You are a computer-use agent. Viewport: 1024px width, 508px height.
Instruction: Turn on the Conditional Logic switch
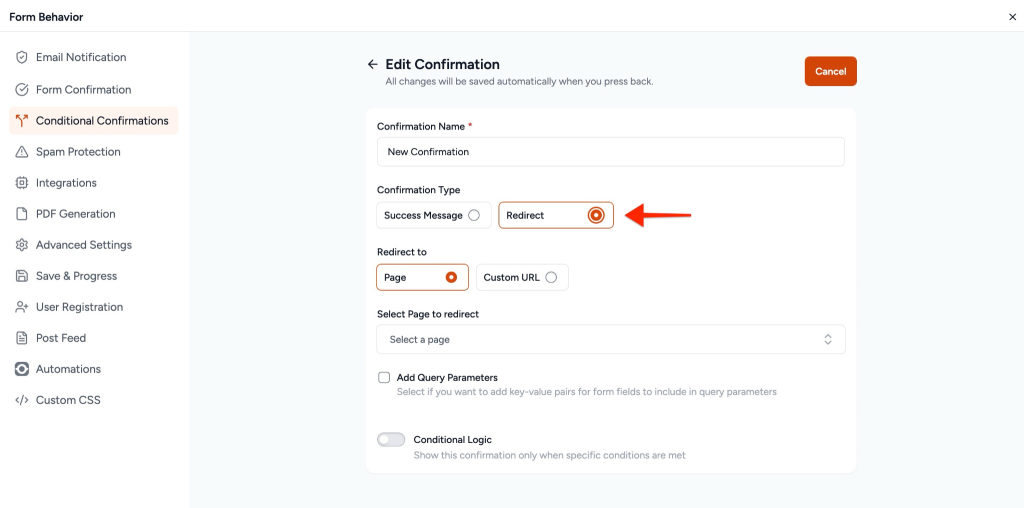(391, 440)
